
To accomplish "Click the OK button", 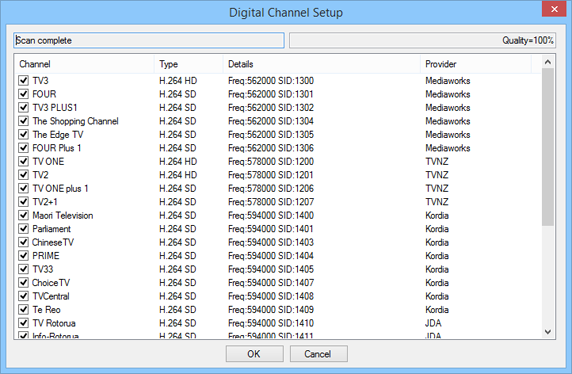I will [255, 354].
